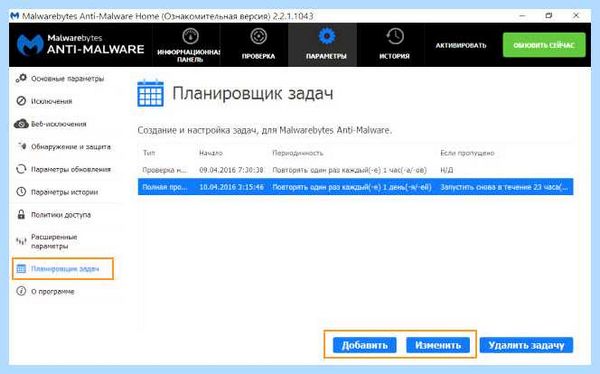
Task: Click the Добавить button
Action: [x=364, y=345]
